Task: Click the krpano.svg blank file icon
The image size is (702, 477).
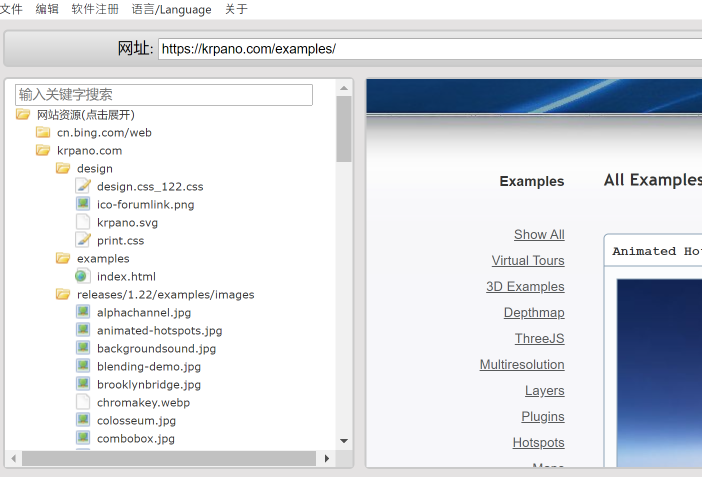Action: point(84,222)
